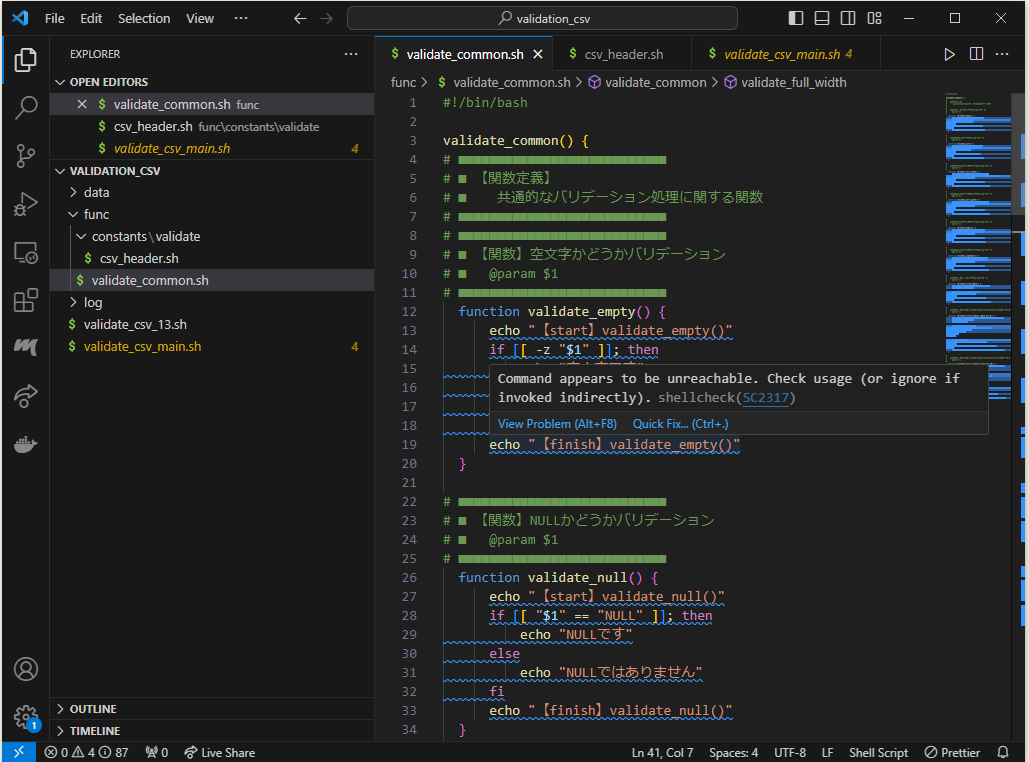The image size is (1029, 762).
Task: Open the Run and Debug icon
Action: [26, 204]
